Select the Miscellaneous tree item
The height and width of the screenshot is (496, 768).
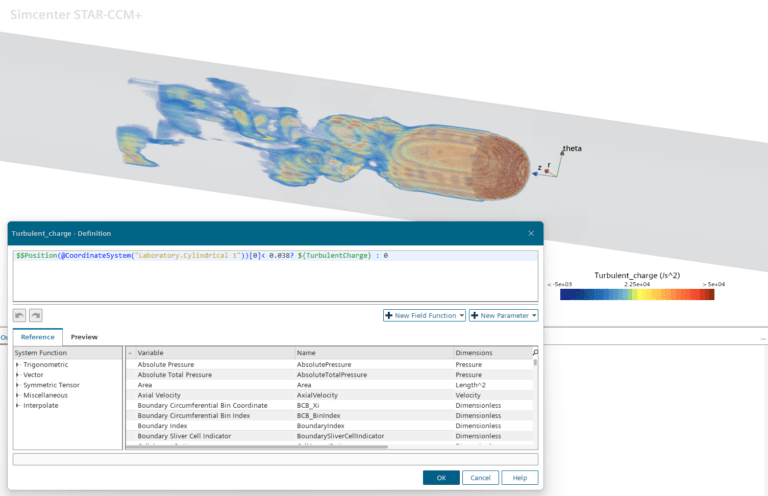point(45,395)
